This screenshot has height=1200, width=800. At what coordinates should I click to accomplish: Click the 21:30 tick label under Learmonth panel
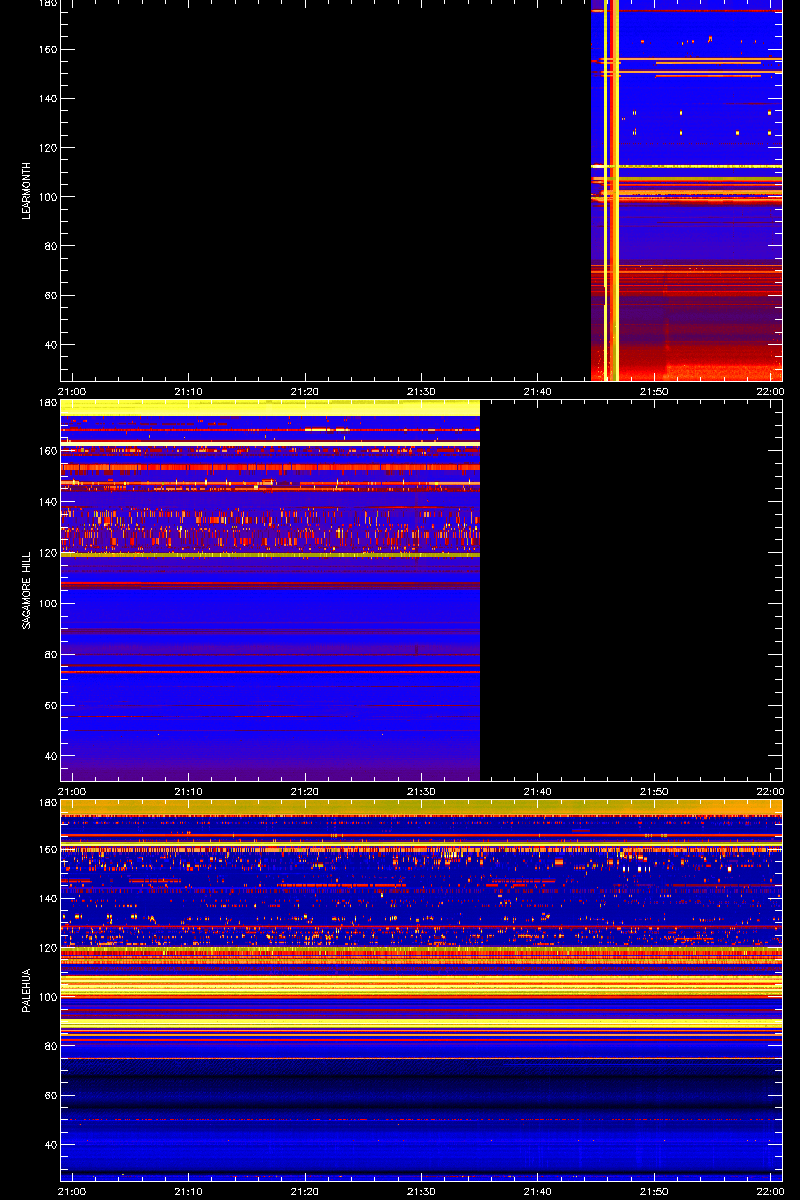tap(421, 392)
